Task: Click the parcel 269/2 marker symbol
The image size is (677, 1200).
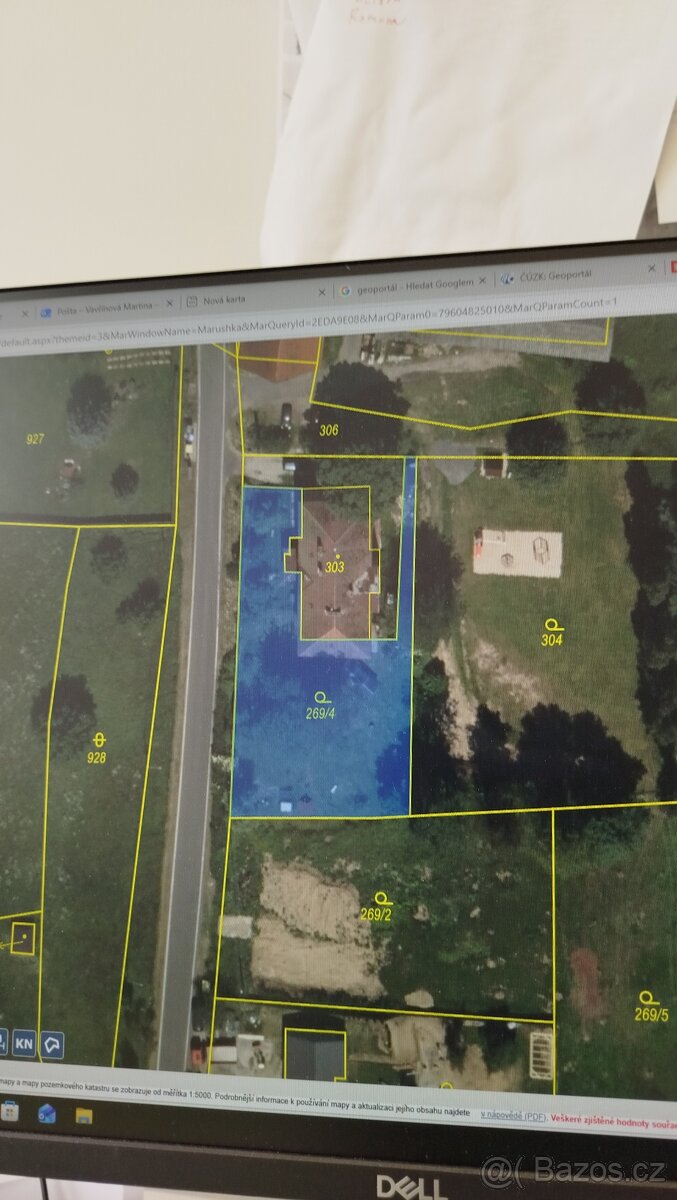Action: (x=380, y=898)
